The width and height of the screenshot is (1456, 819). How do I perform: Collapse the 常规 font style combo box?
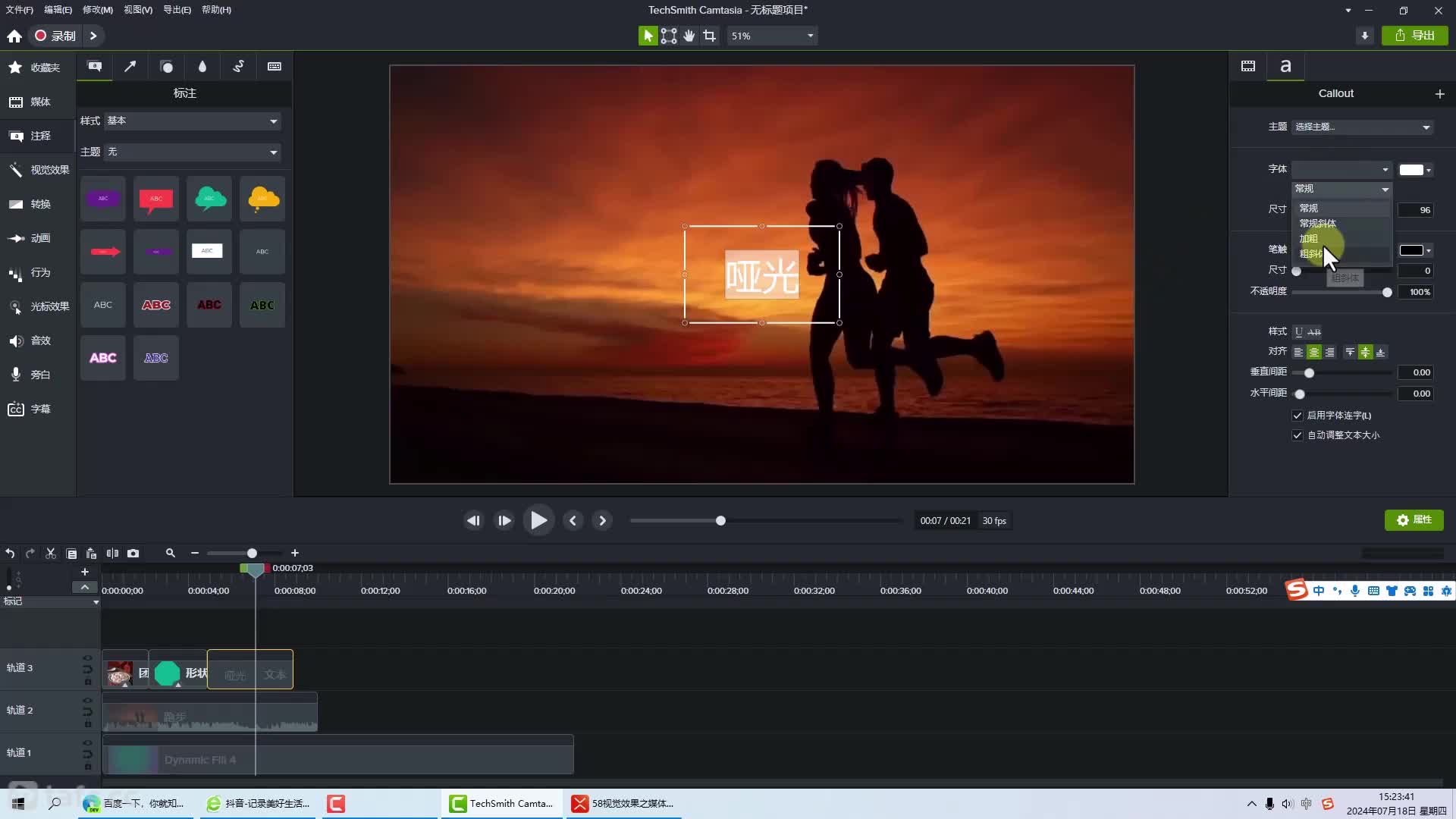(1341, 189)
